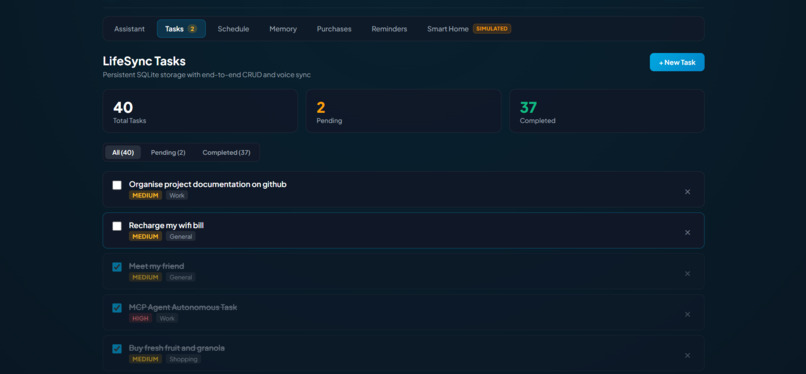Open the Smart Home tab
This screenshot has height=374, width=806.
coord(469,29)
